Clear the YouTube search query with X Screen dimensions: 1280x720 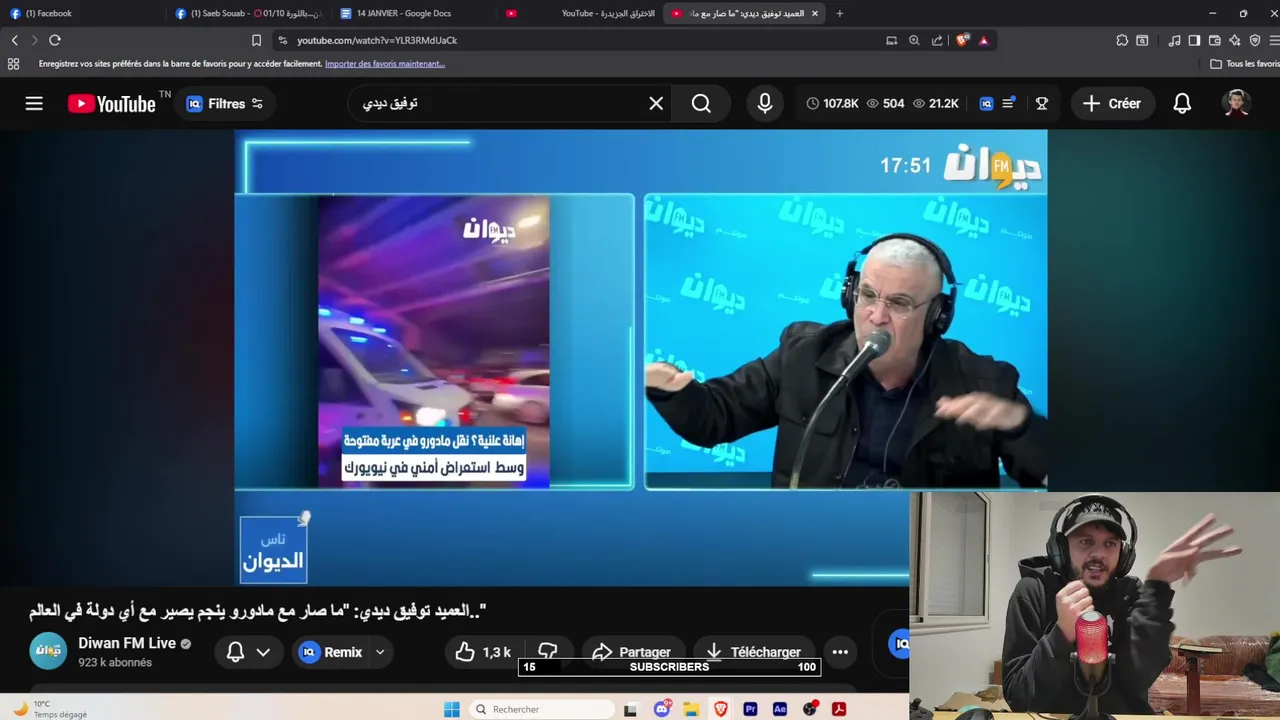656,103
